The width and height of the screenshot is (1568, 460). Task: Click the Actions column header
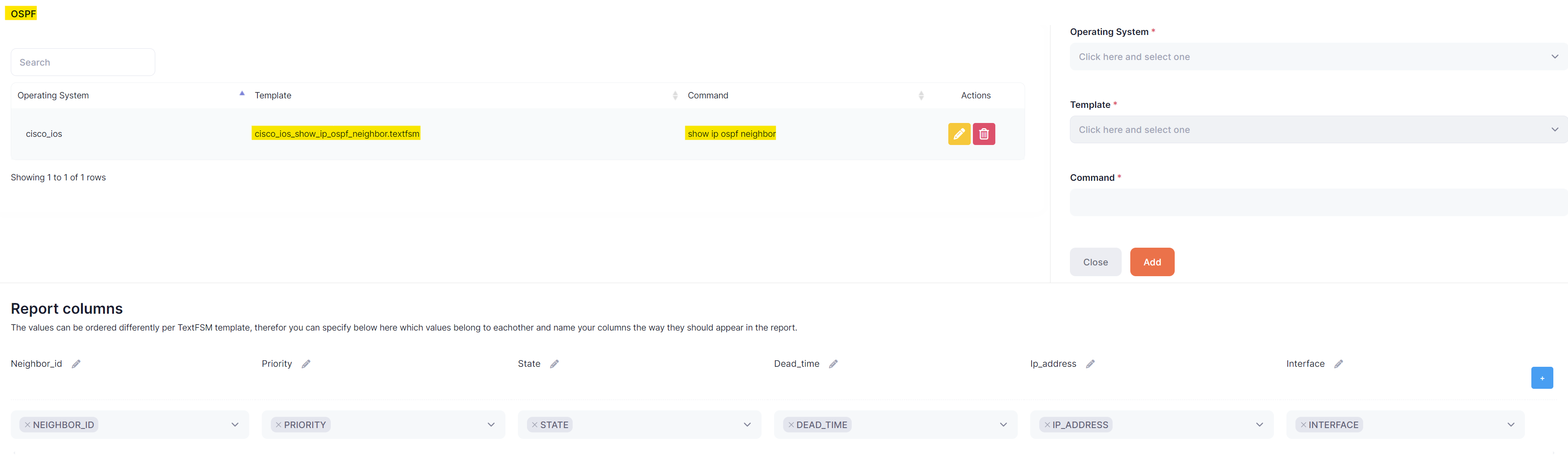pyautogui.click(x=975, y=96)
